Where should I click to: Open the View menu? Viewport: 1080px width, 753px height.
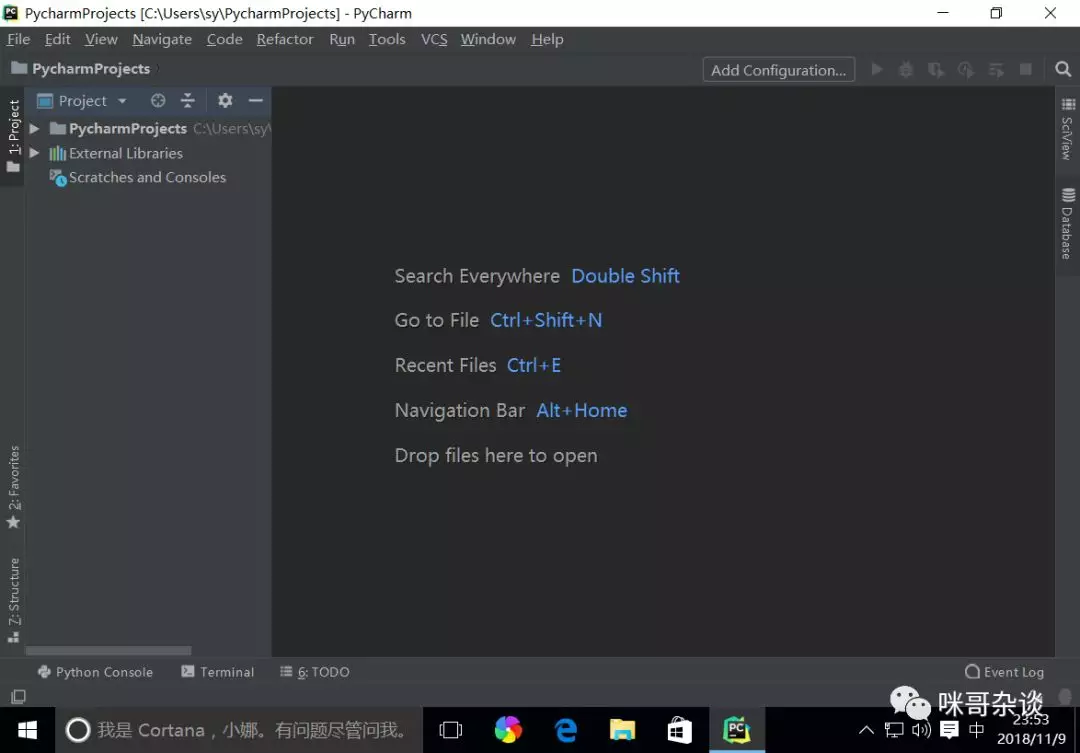click(x=101, y=39)
